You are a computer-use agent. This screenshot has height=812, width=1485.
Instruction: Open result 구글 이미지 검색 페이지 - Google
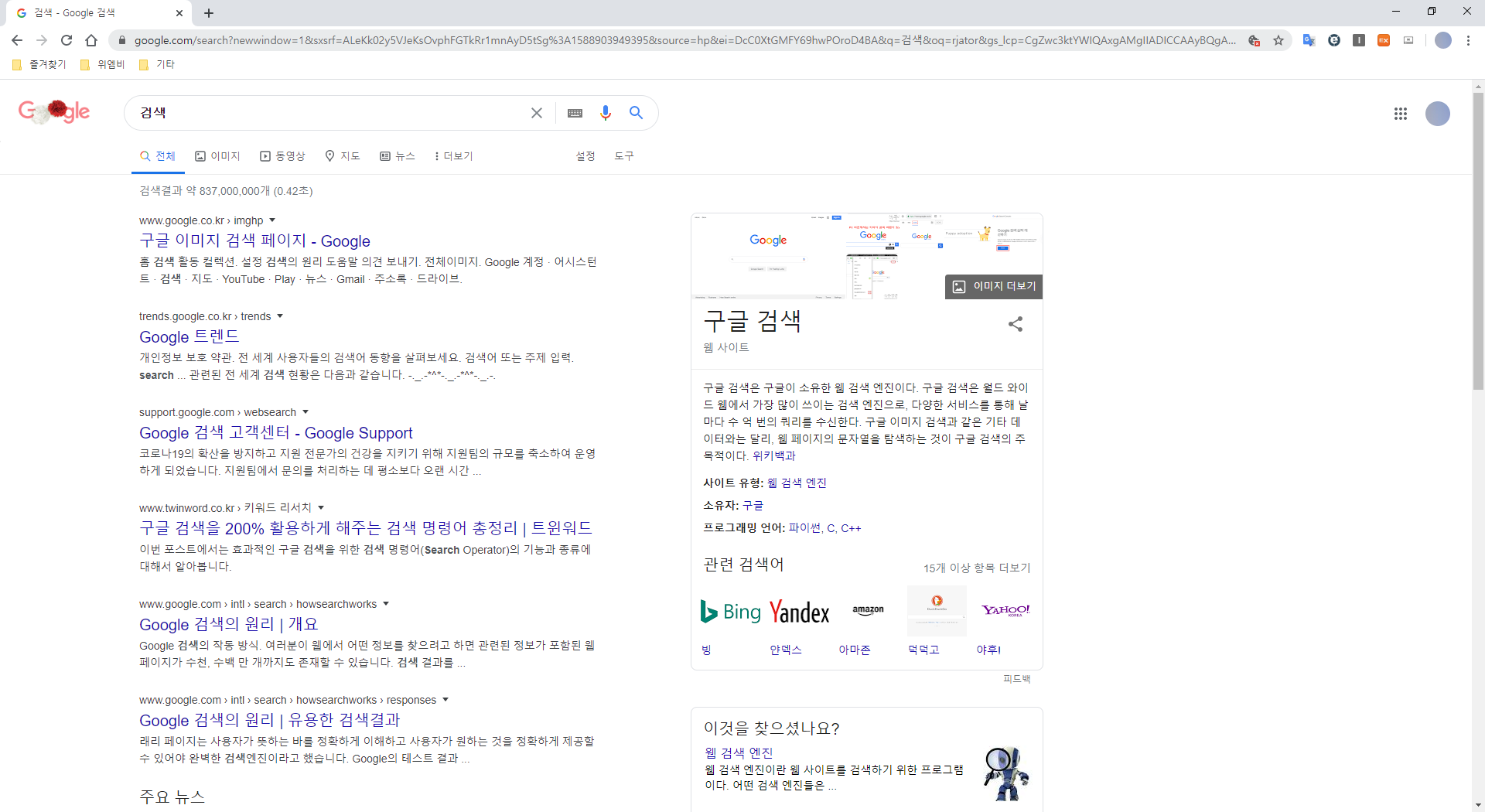pyautogui.click(x=254, y=241)
